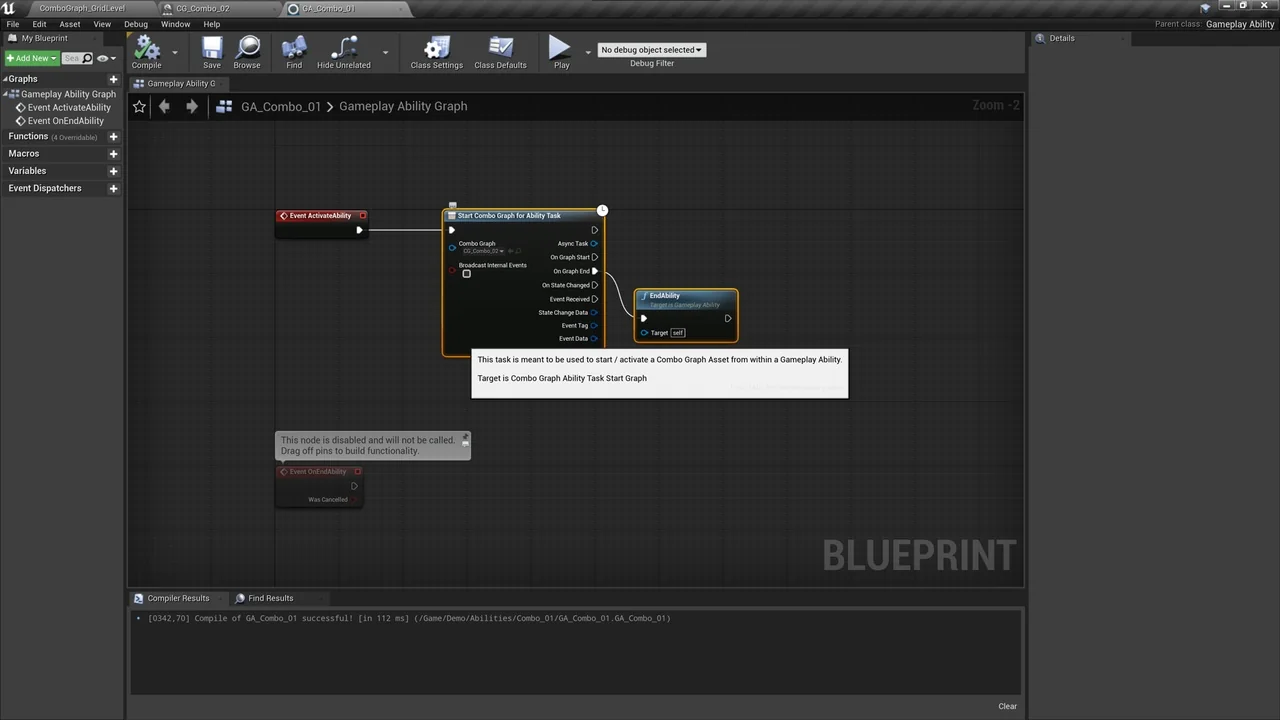Open Class Defaults
The width and height of the screenshot is (1280, 720).
click(500, 52)
